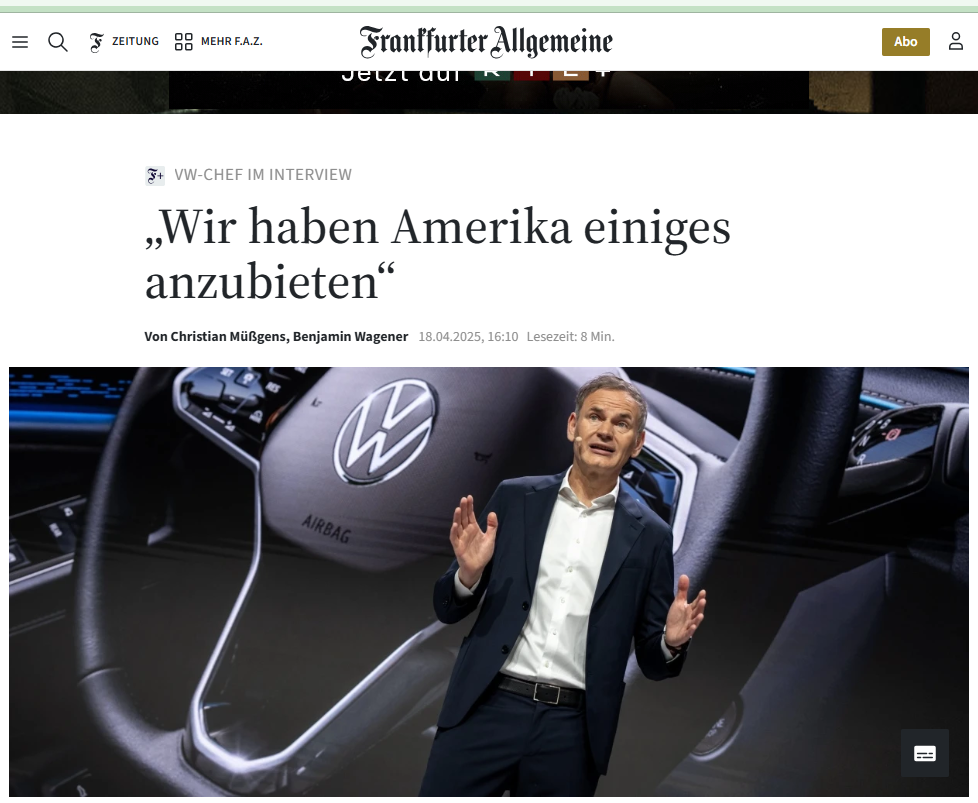This screenshot has width=978, height=803.
Task: Open the article headline about Amerika
Action: click(437, 254)
